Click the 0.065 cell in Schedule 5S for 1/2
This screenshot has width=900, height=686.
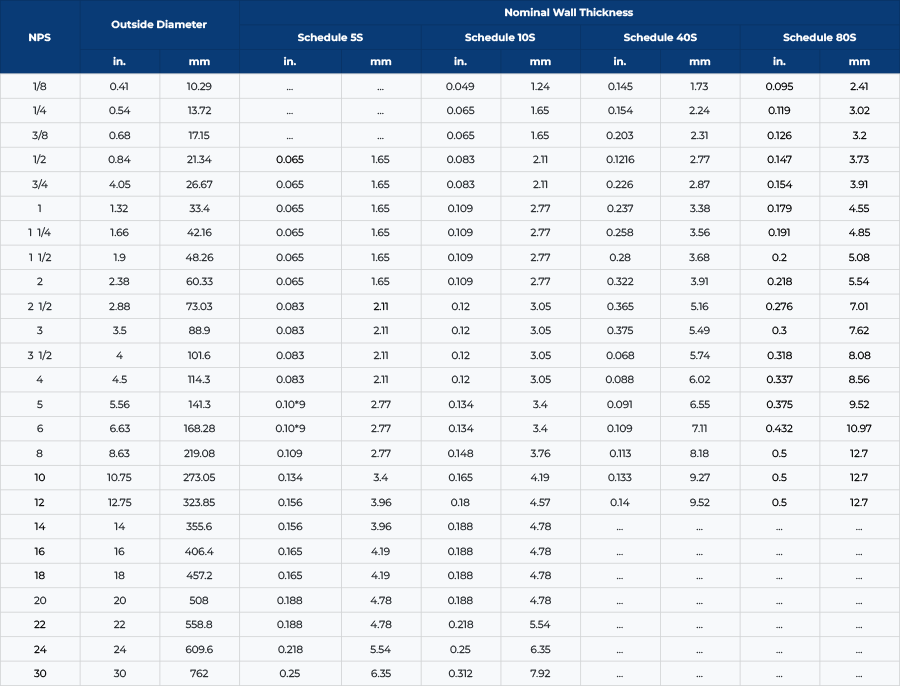pos(290,159)
